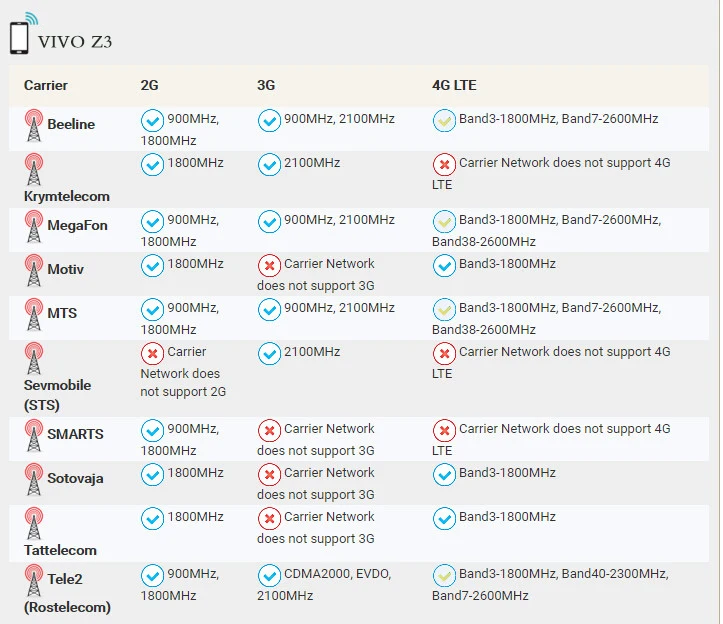Click SMARTS 2G blue checkmark icon
723x624 pixels.
[x=152, y=431]
